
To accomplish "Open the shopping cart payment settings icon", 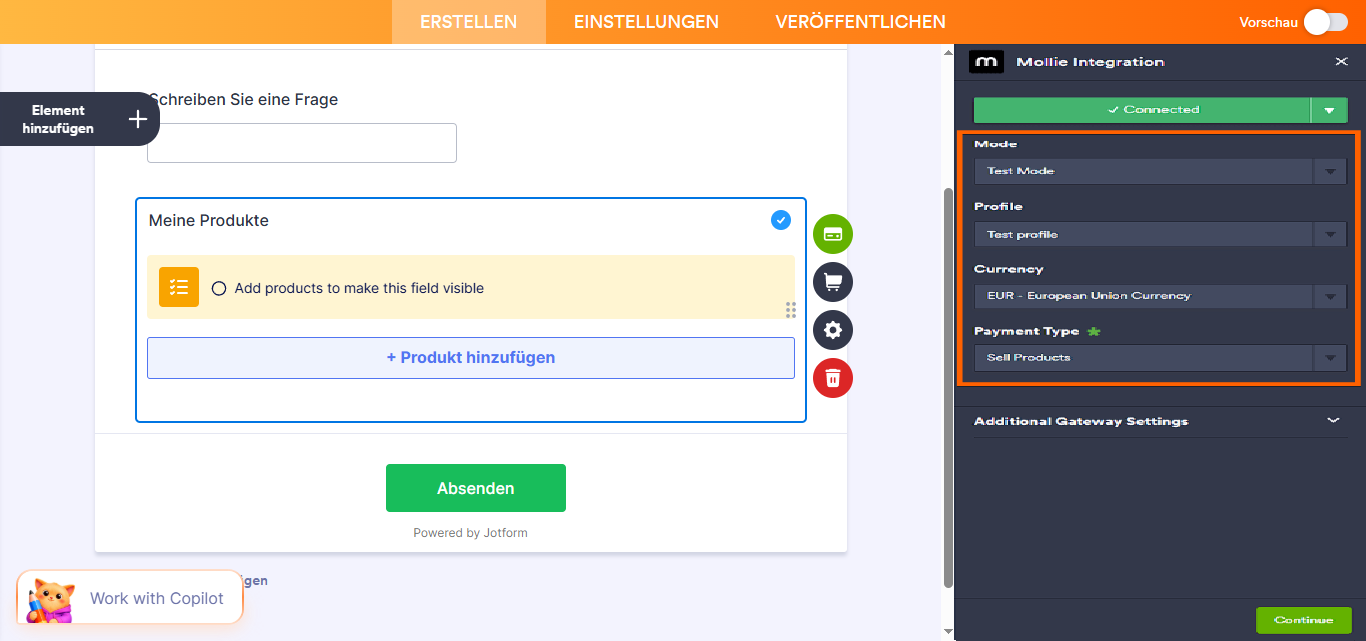I will coord(833,282).
